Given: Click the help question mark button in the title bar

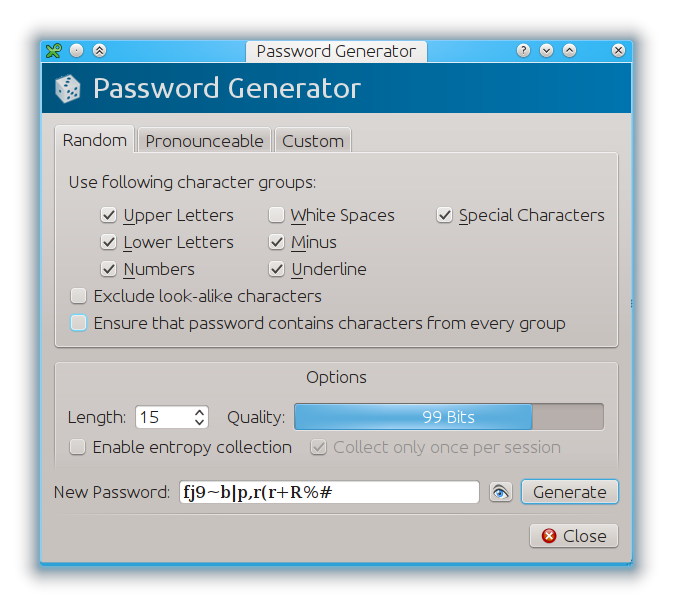Looking at the screenshot, I should [x=523, y=51].
